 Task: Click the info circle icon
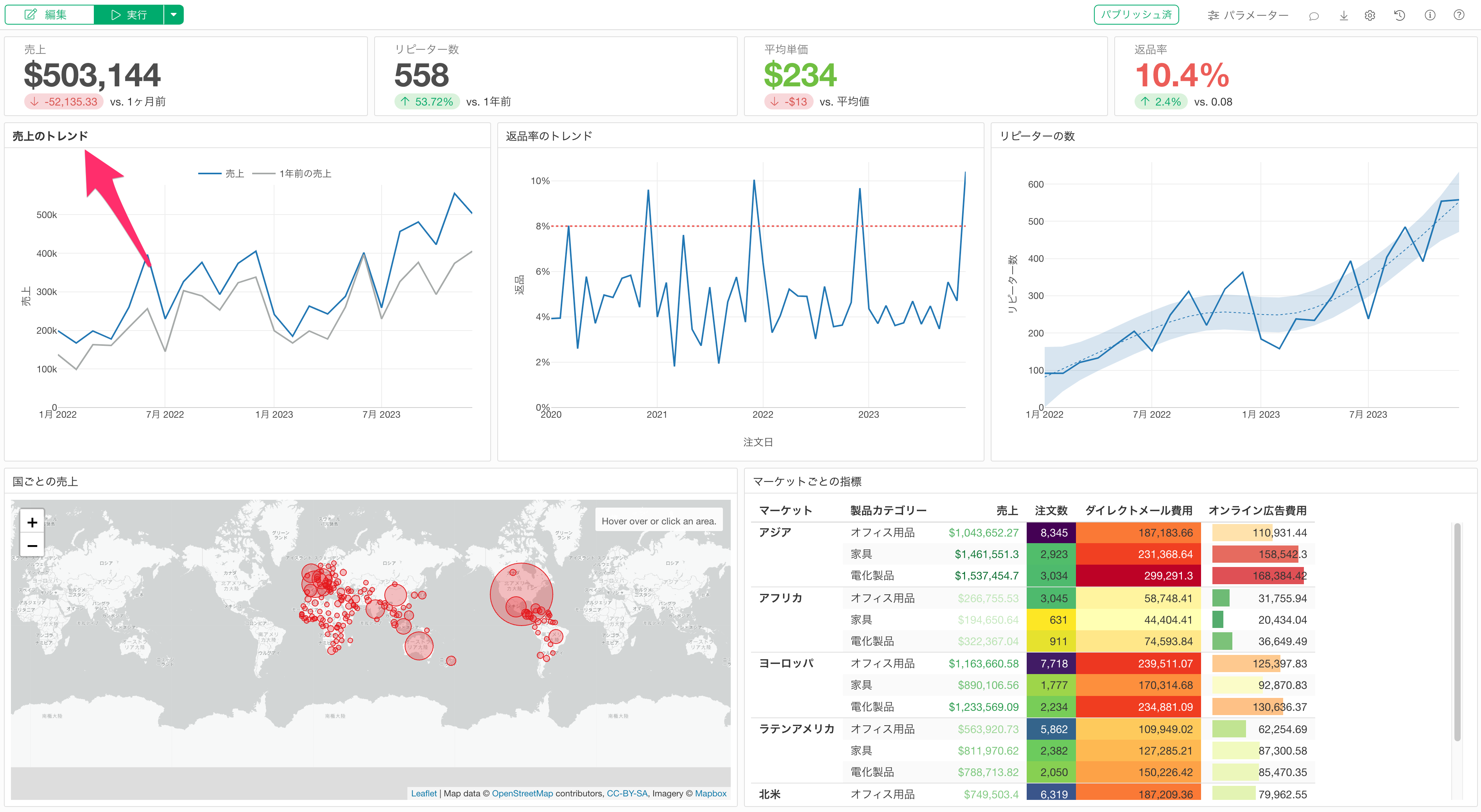tap(1430, 16)
